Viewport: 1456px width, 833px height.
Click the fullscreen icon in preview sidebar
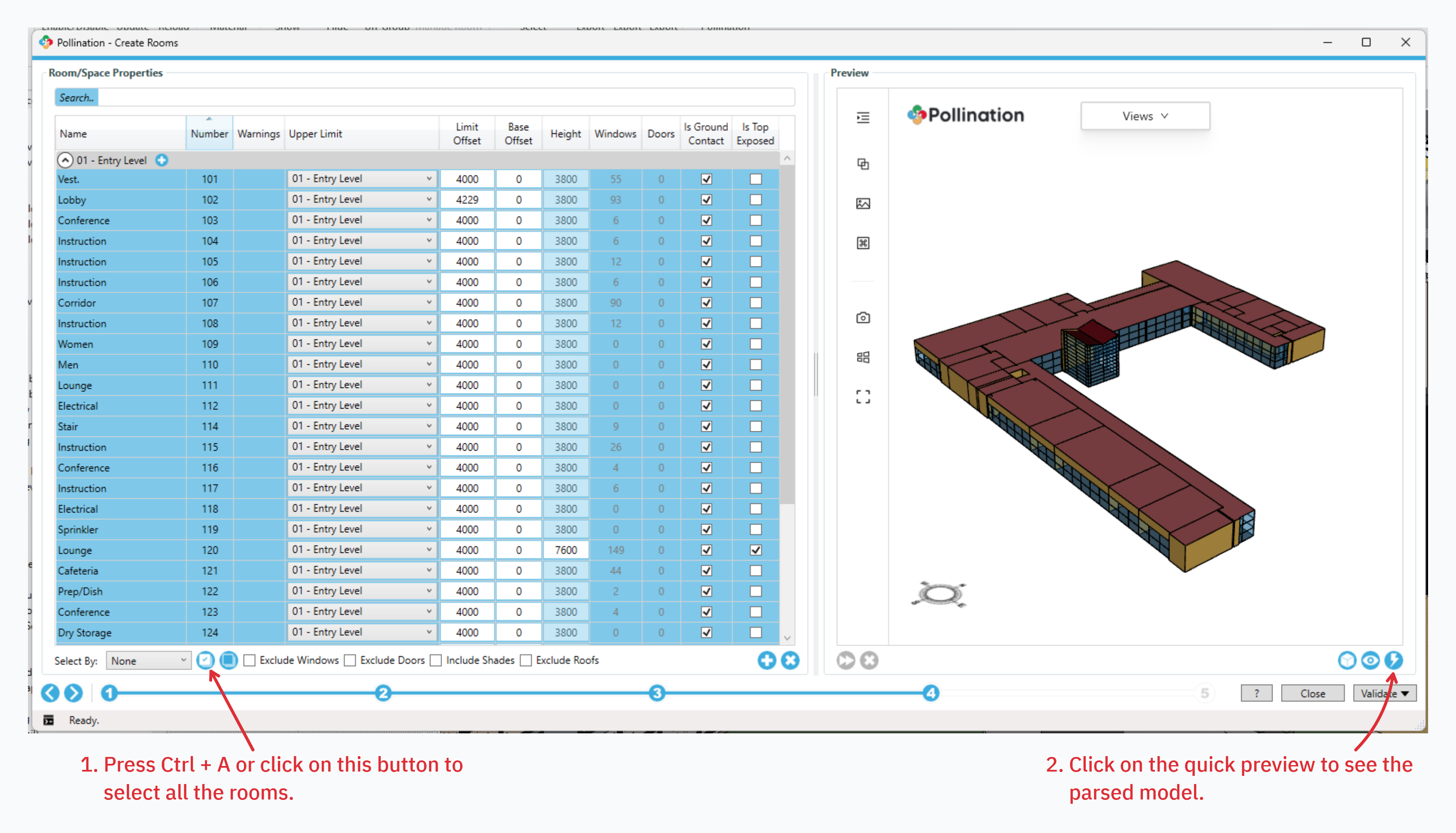863,397
